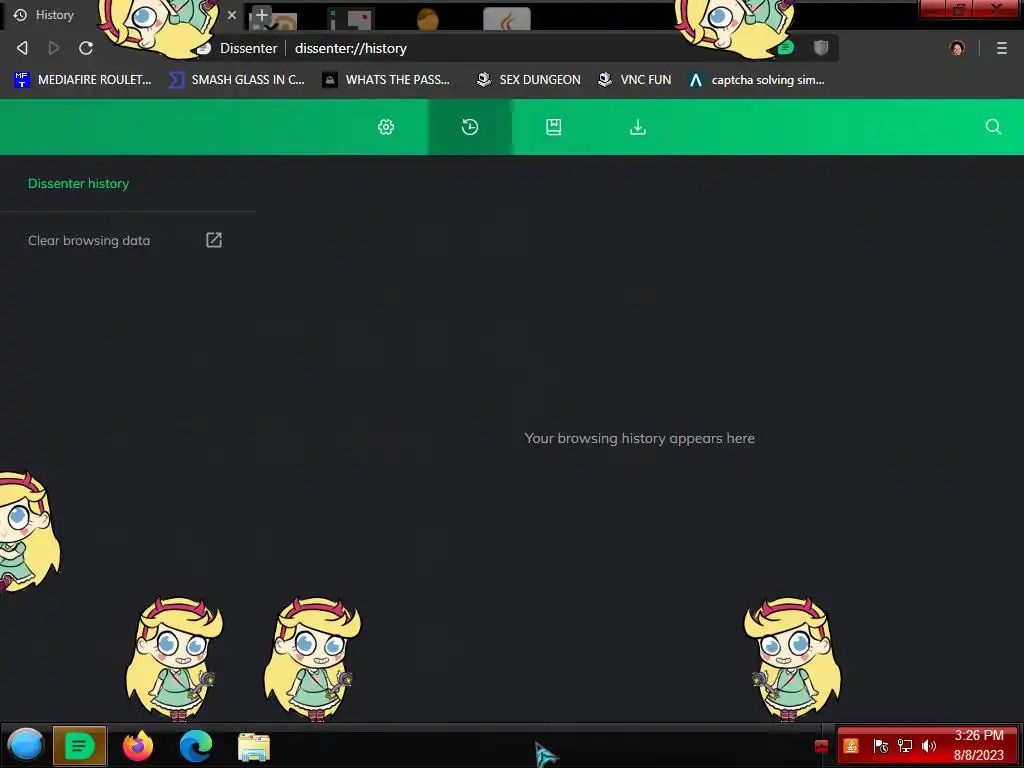Open the Downloads icon in green toolbar

pyautogui.click(x=638, y=127)
